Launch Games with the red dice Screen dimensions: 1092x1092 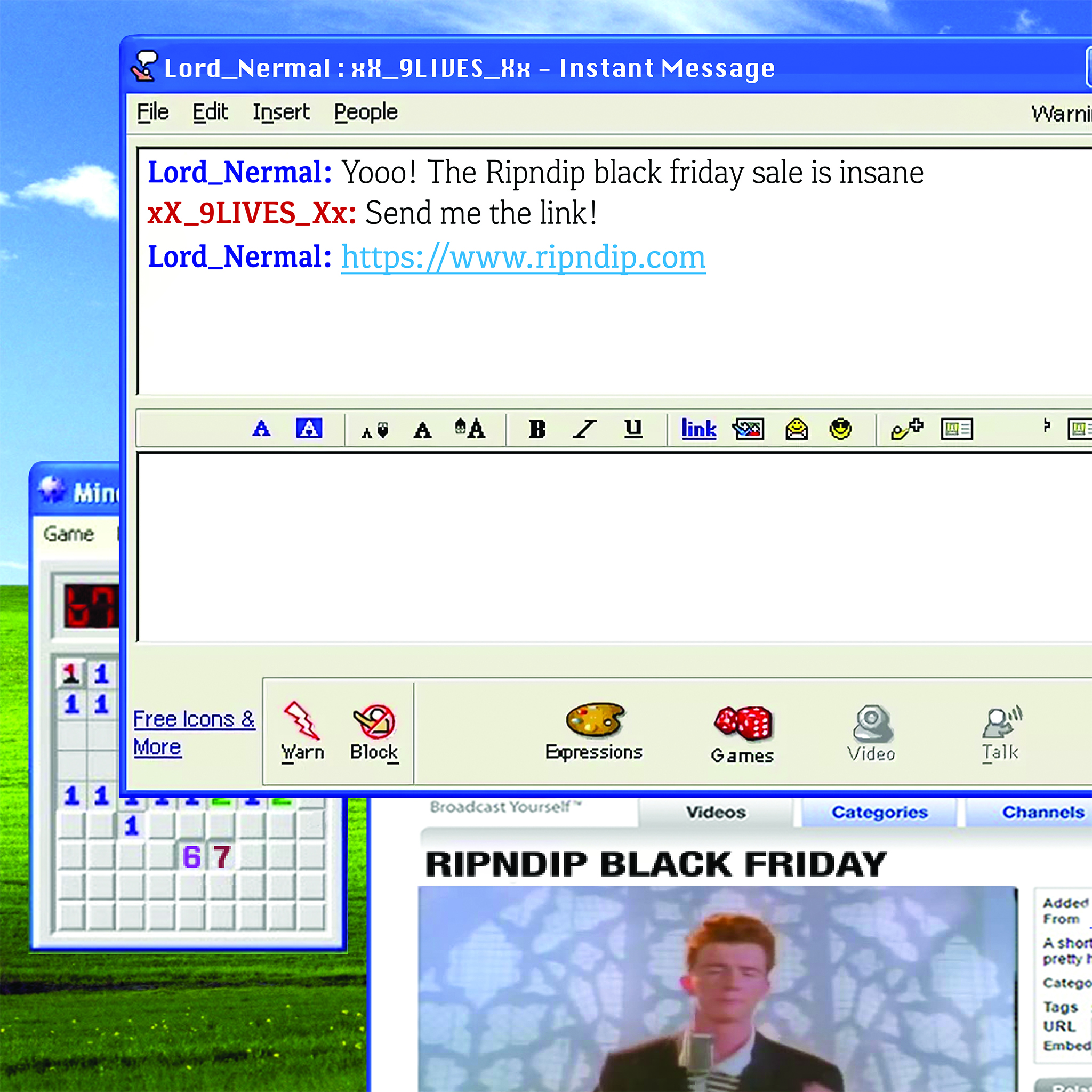tap(742, 735)
